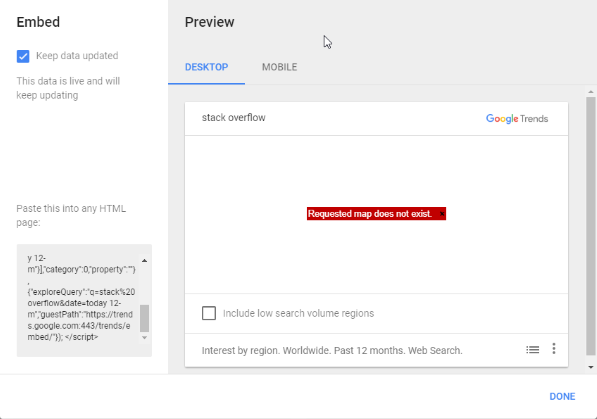Open the three-dot more options menu

[554, 349]
